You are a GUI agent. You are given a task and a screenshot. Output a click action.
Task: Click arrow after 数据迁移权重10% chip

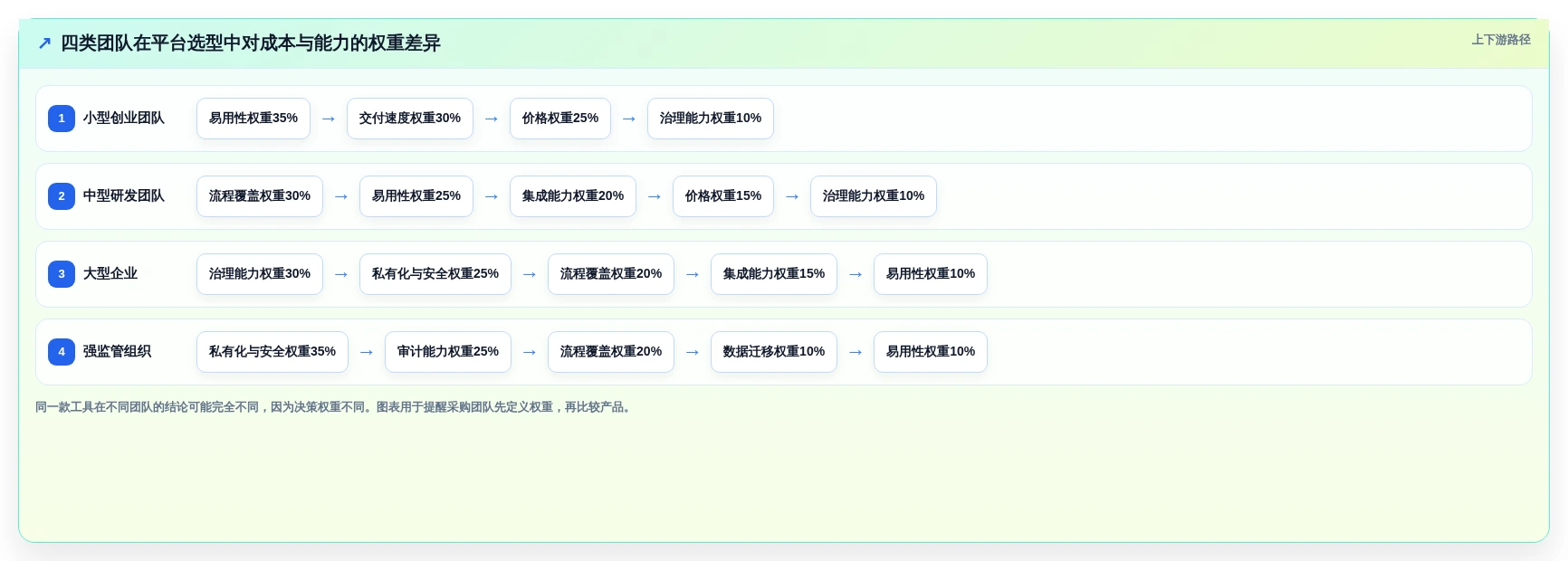(856, 352)
